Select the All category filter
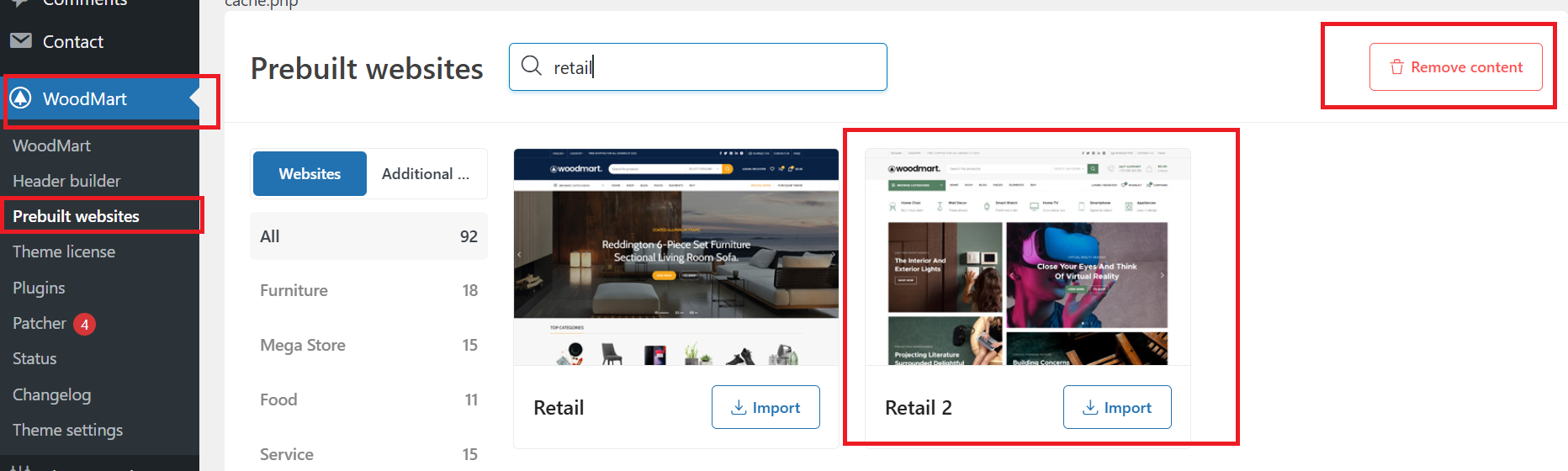Image resolution: width=1568 pixels, height=471 pixels. [368, 236]
